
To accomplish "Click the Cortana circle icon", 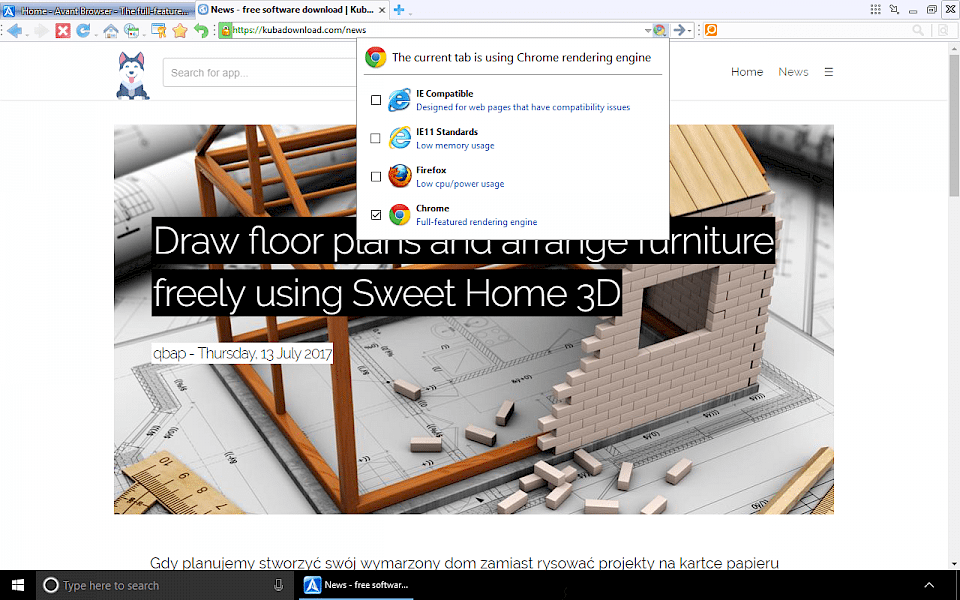I will click(51, 585).
